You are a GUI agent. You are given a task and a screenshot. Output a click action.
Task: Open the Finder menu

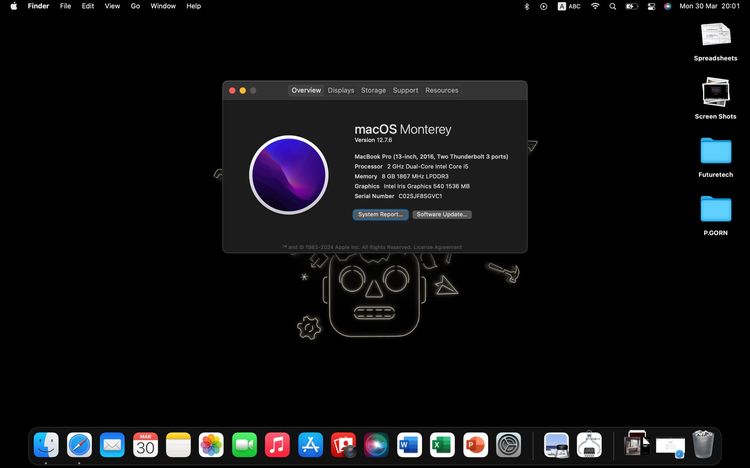tap(38, 6)
